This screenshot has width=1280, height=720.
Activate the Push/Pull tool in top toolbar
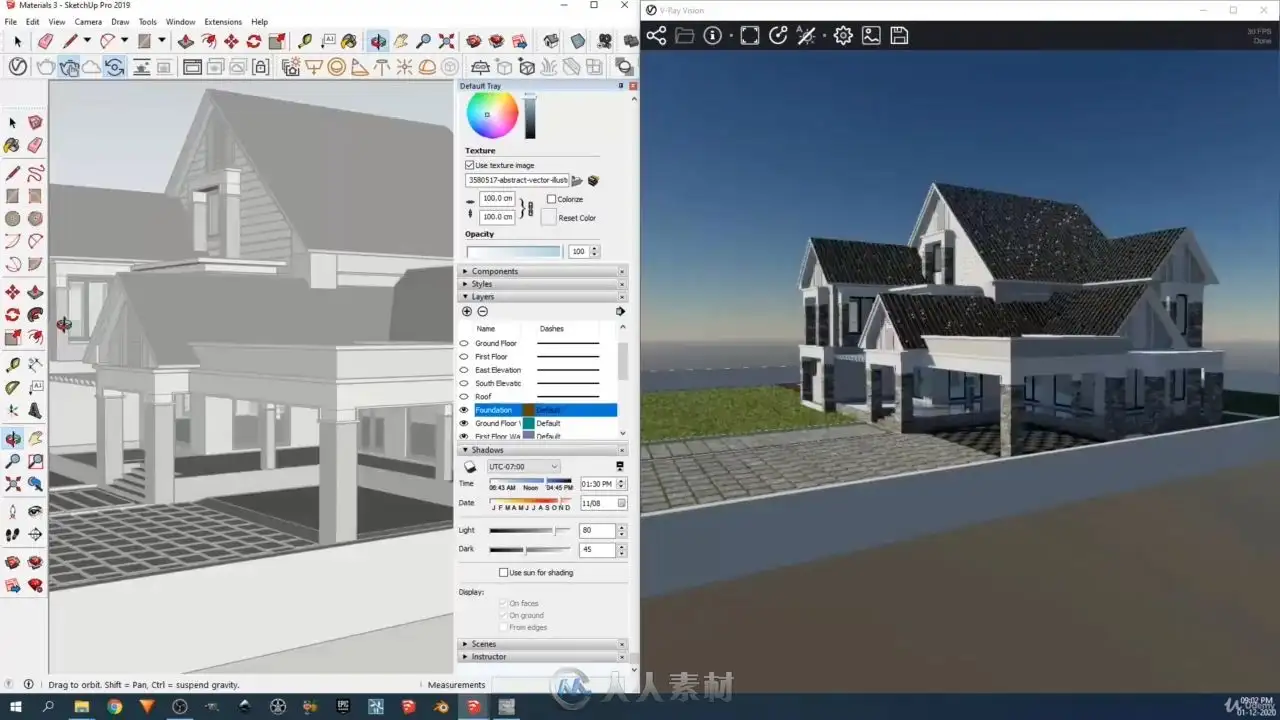point(186,41)
